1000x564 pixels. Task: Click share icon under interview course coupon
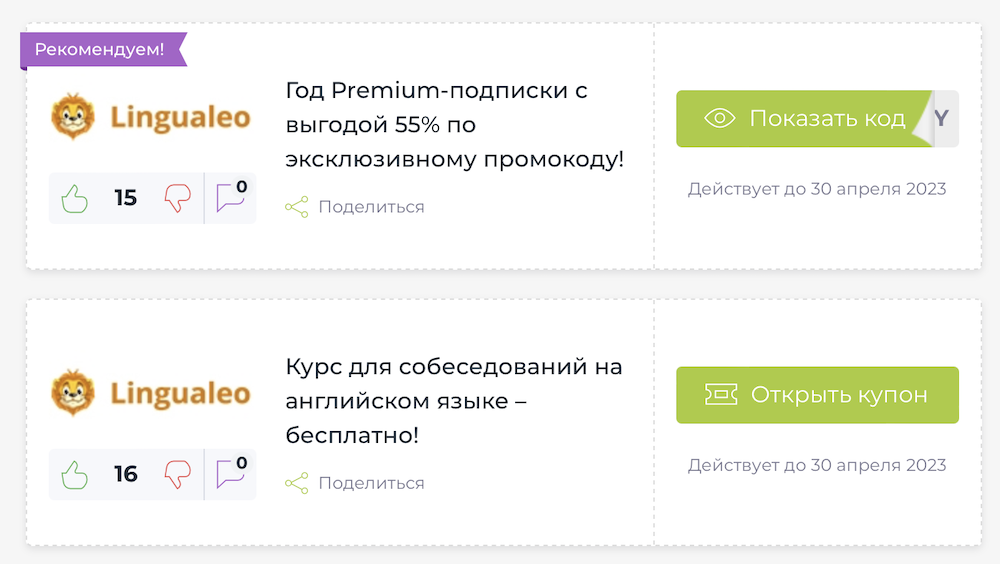[x=296, y=483]
